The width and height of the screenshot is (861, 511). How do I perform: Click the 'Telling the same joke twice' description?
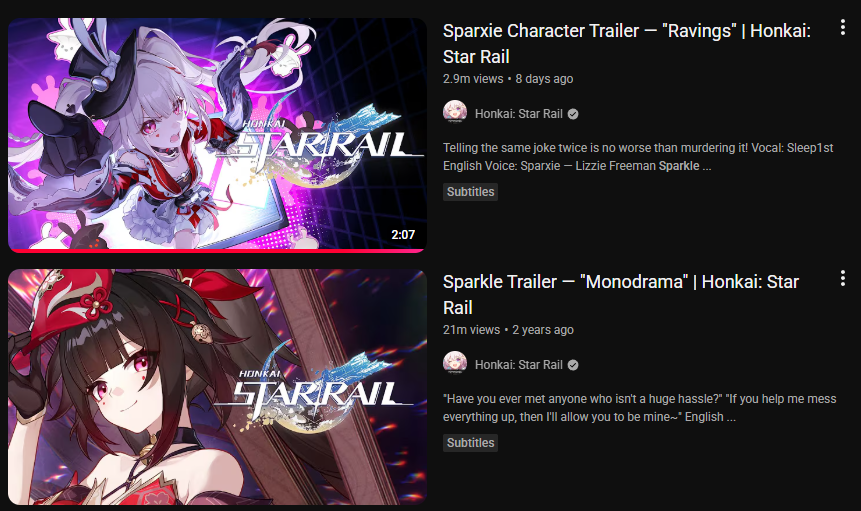638,156
